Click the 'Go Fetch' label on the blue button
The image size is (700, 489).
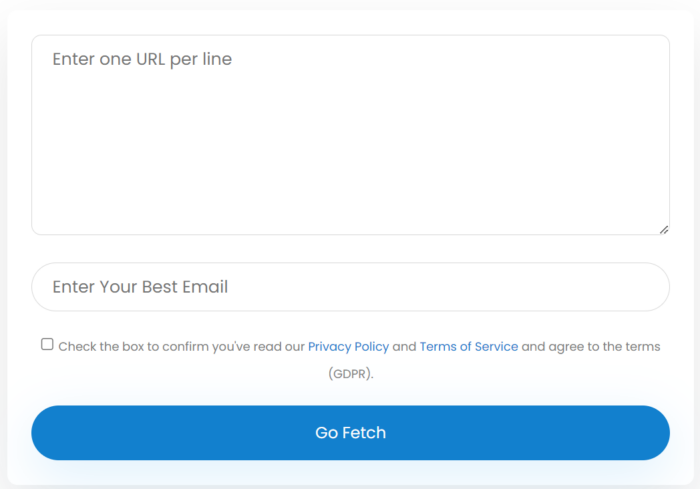(350, 433)
